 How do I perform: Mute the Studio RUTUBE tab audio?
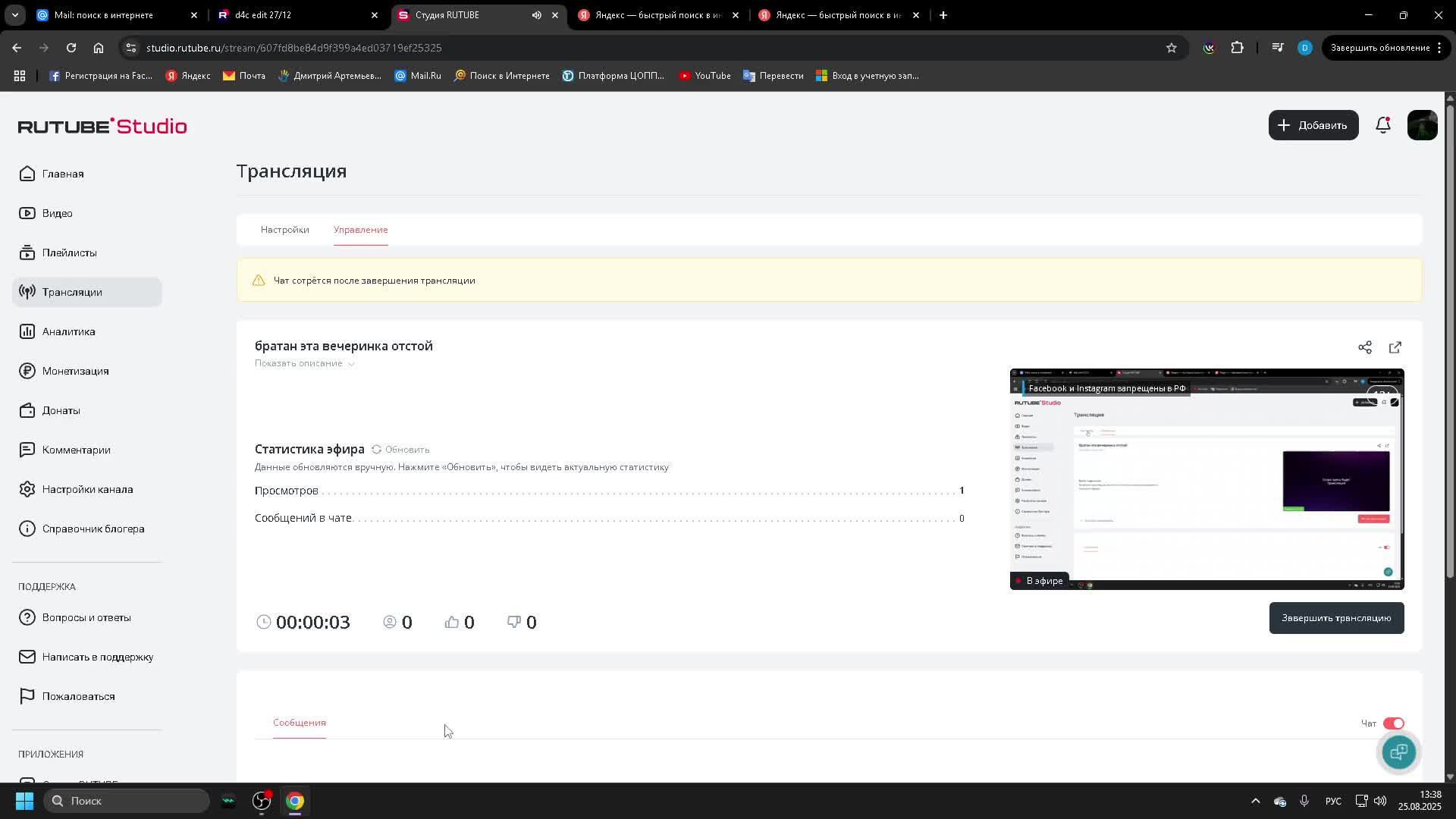tap(537, 15)
